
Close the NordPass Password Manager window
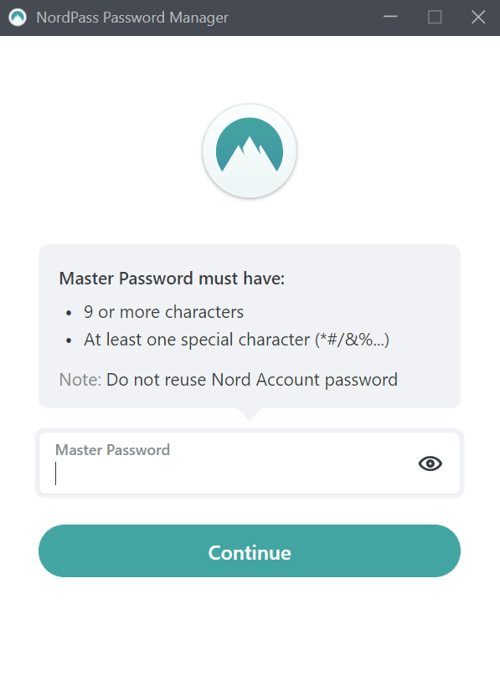pos(478,18)
